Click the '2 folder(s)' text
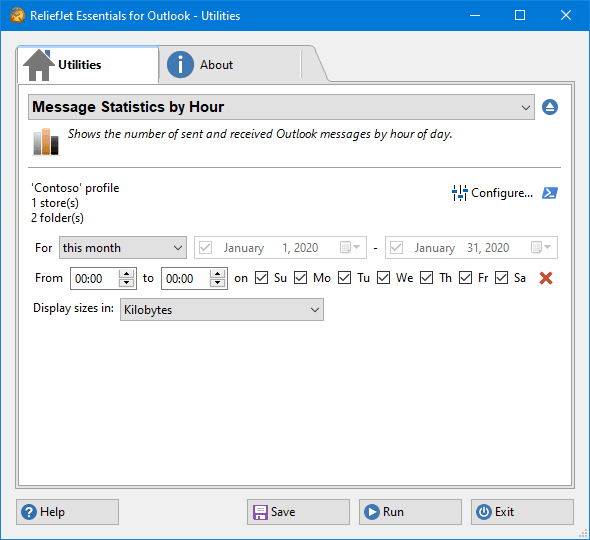The image size is (590, 540). coord(57,218)
